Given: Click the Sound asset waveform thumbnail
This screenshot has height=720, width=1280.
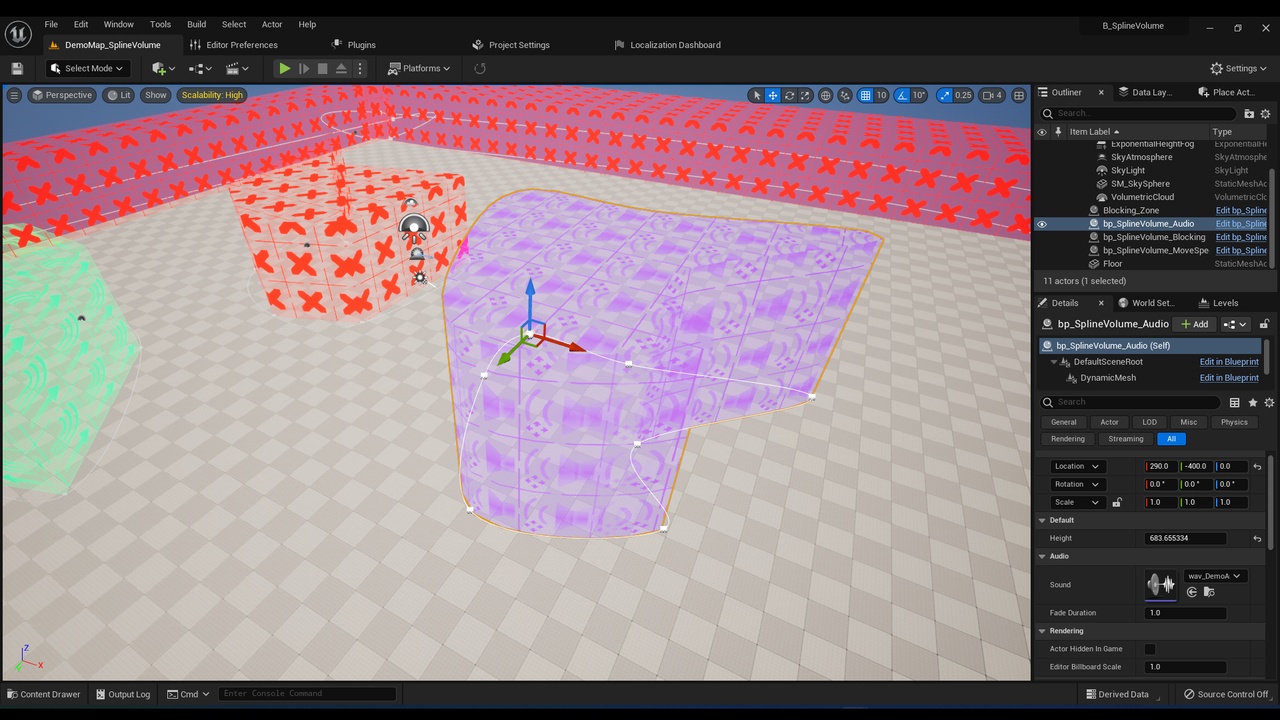Looking at the screenshot, I should click(x=1161, y=585).
